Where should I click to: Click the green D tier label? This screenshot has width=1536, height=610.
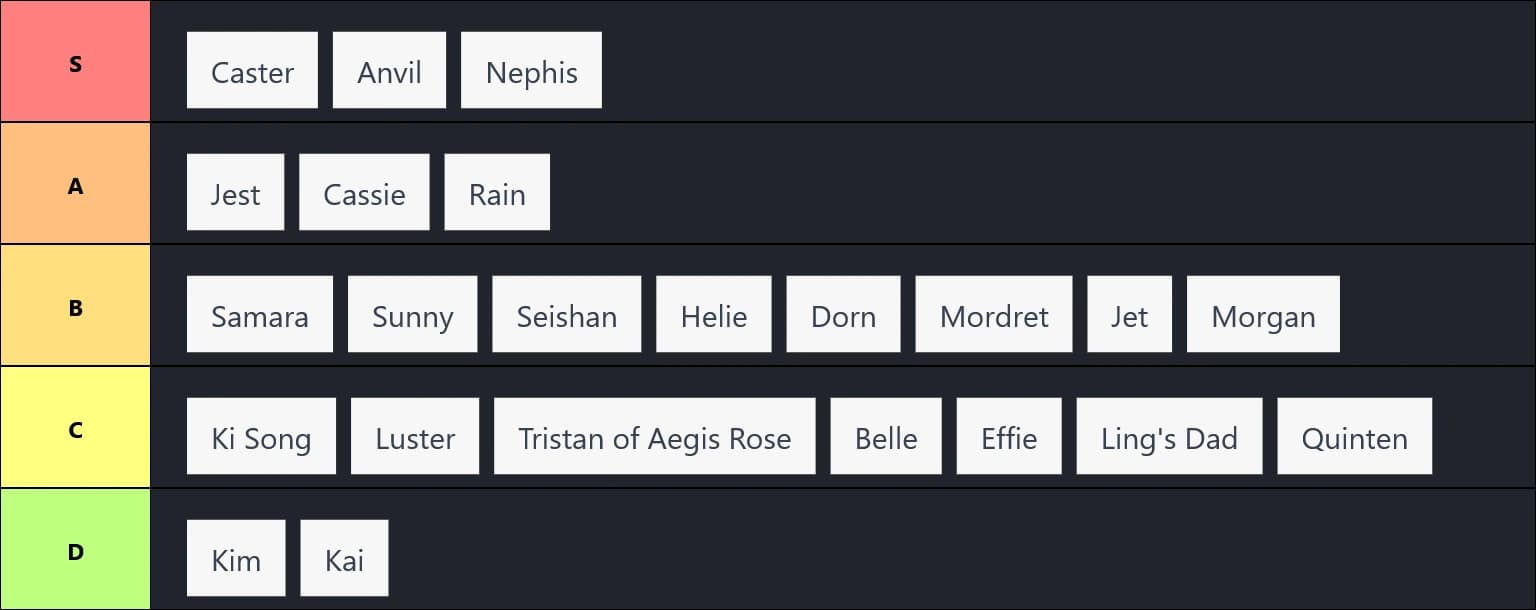click(x=75, y=550)
